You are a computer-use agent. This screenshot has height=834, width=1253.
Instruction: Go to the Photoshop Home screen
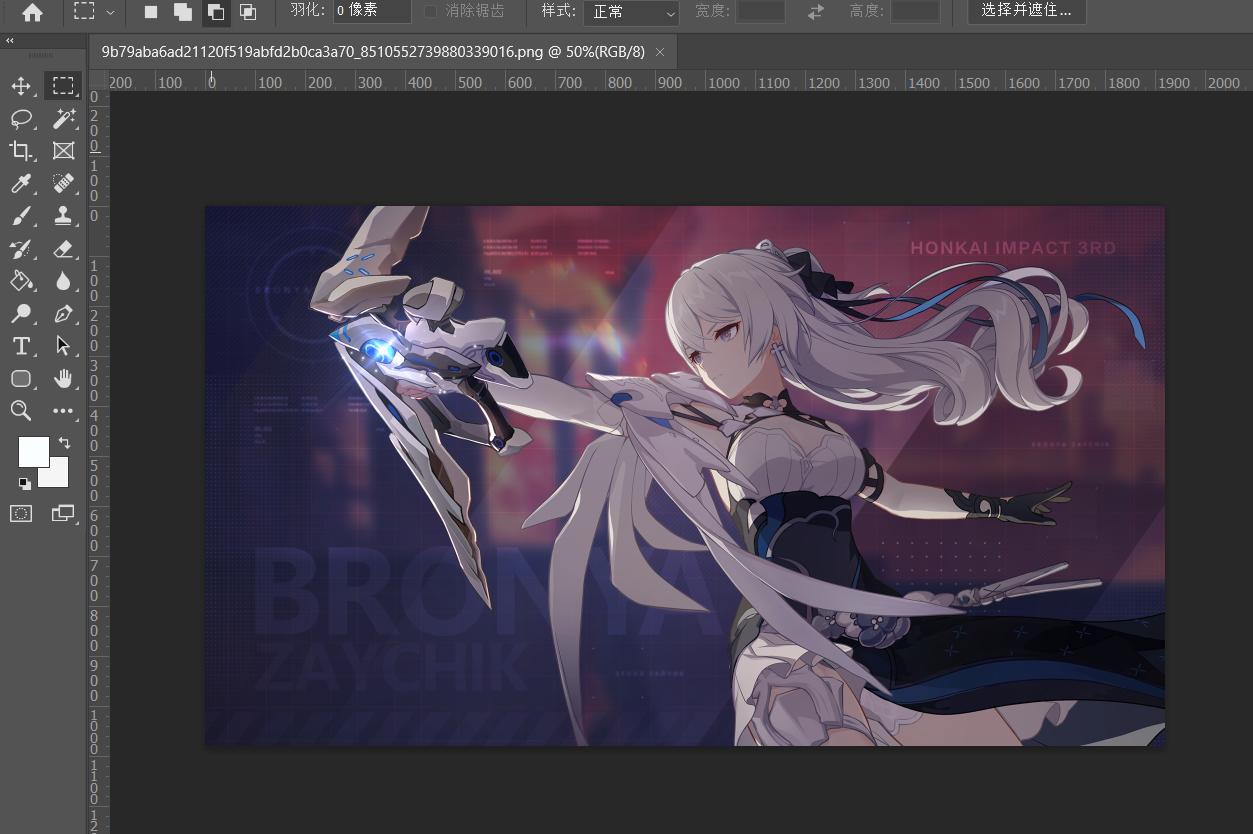[x=32, y=12]
